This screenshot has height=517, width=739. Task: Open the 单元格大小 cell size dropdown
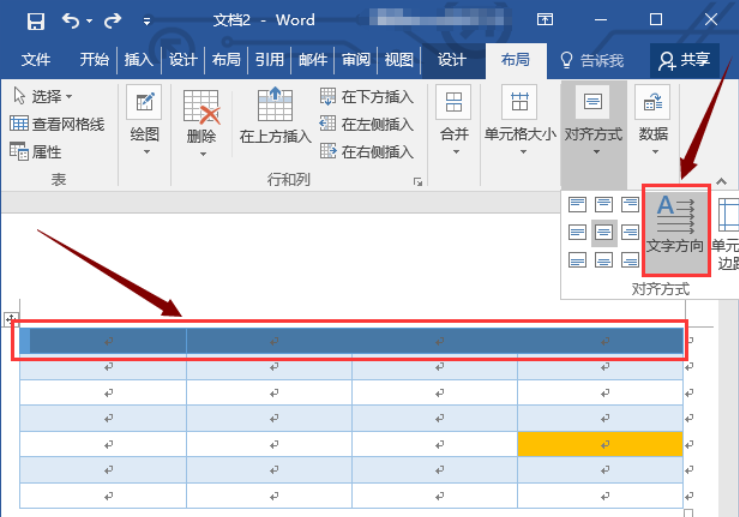(x=520, y=122)
